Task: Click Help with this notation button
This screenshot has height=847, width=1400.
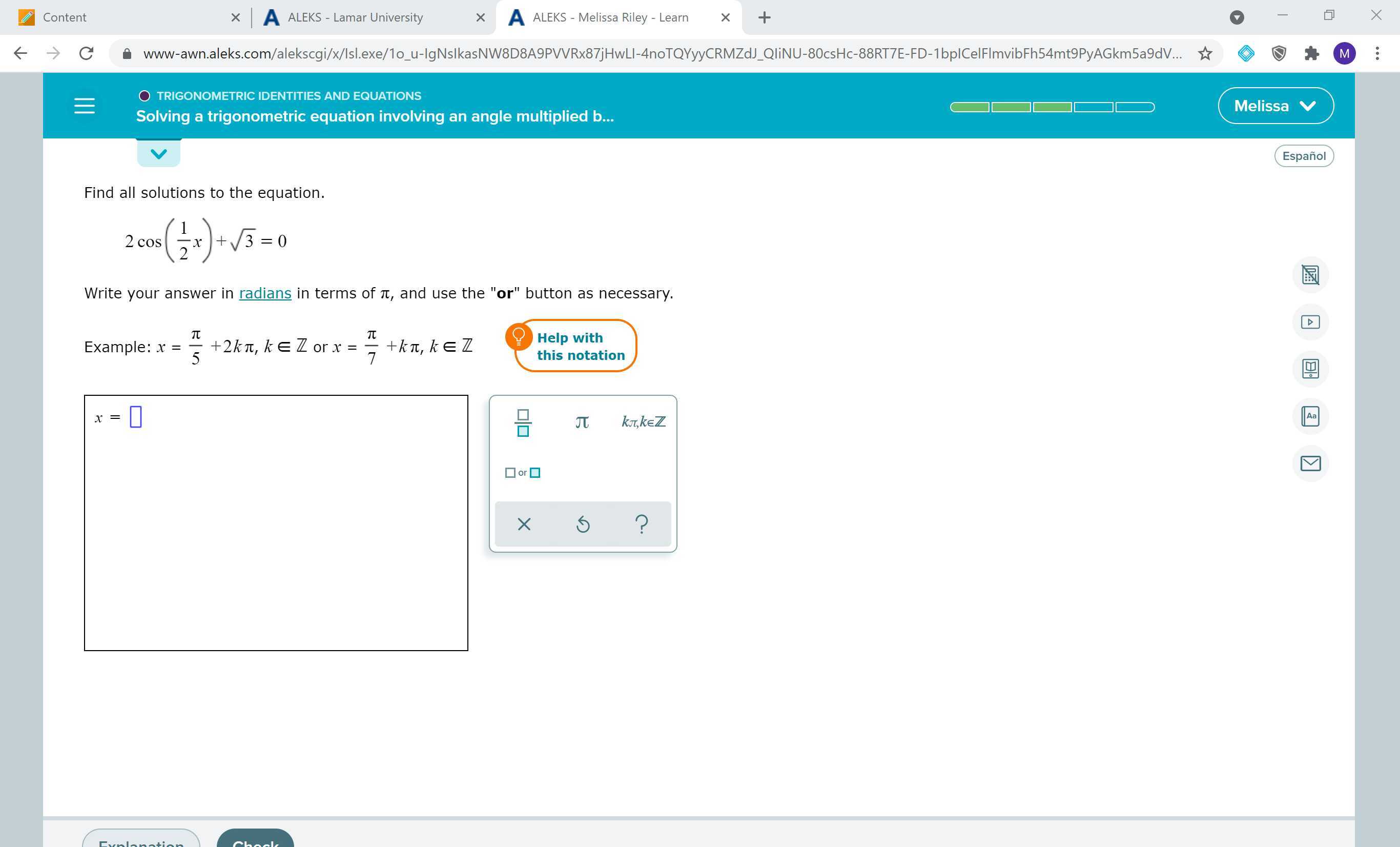Action: [x=575, y=346]
